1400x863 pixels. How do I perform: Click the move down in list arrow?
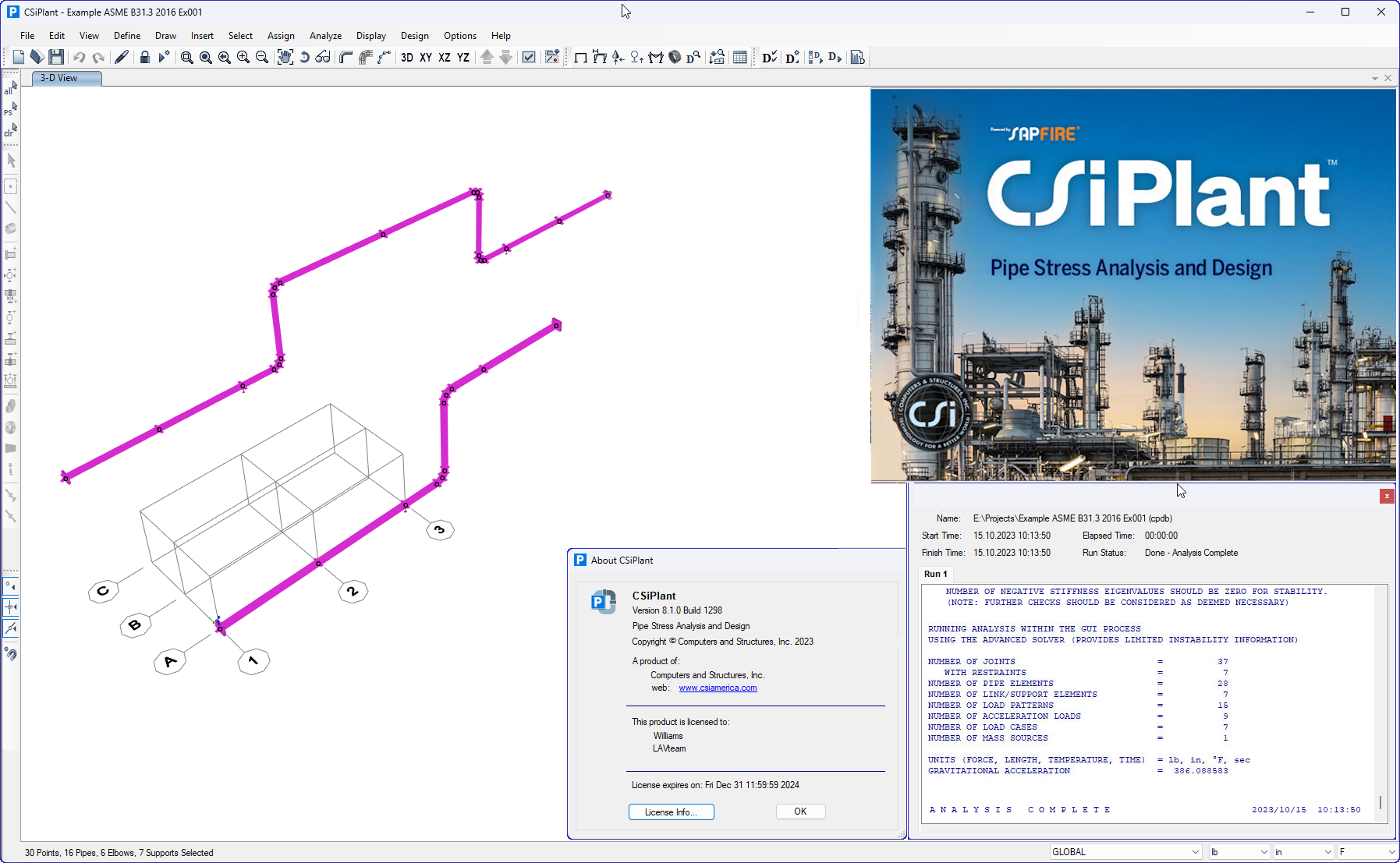point(505,57)
